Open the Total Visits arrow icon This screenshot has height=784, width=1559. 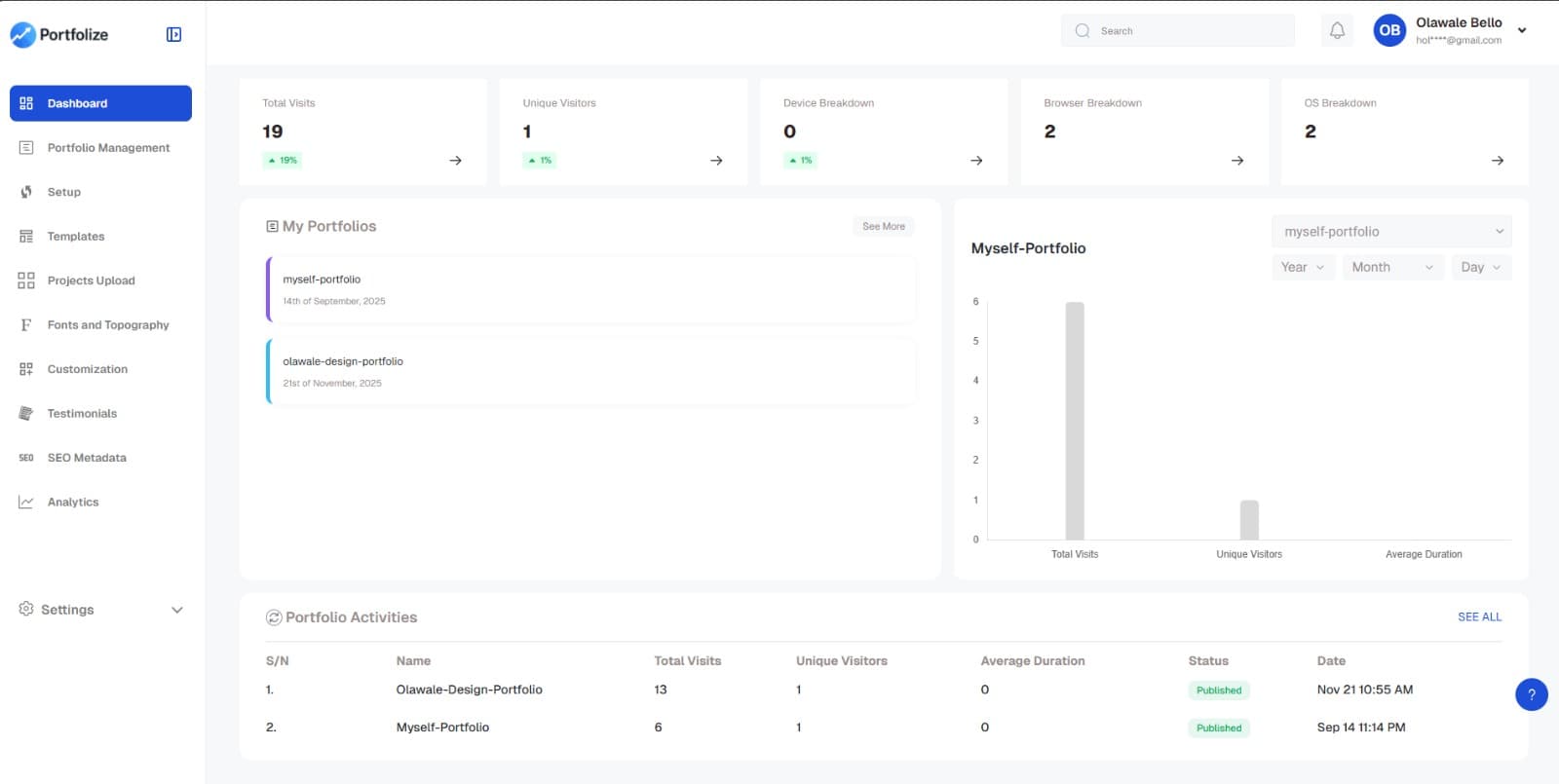coord(455,161)
